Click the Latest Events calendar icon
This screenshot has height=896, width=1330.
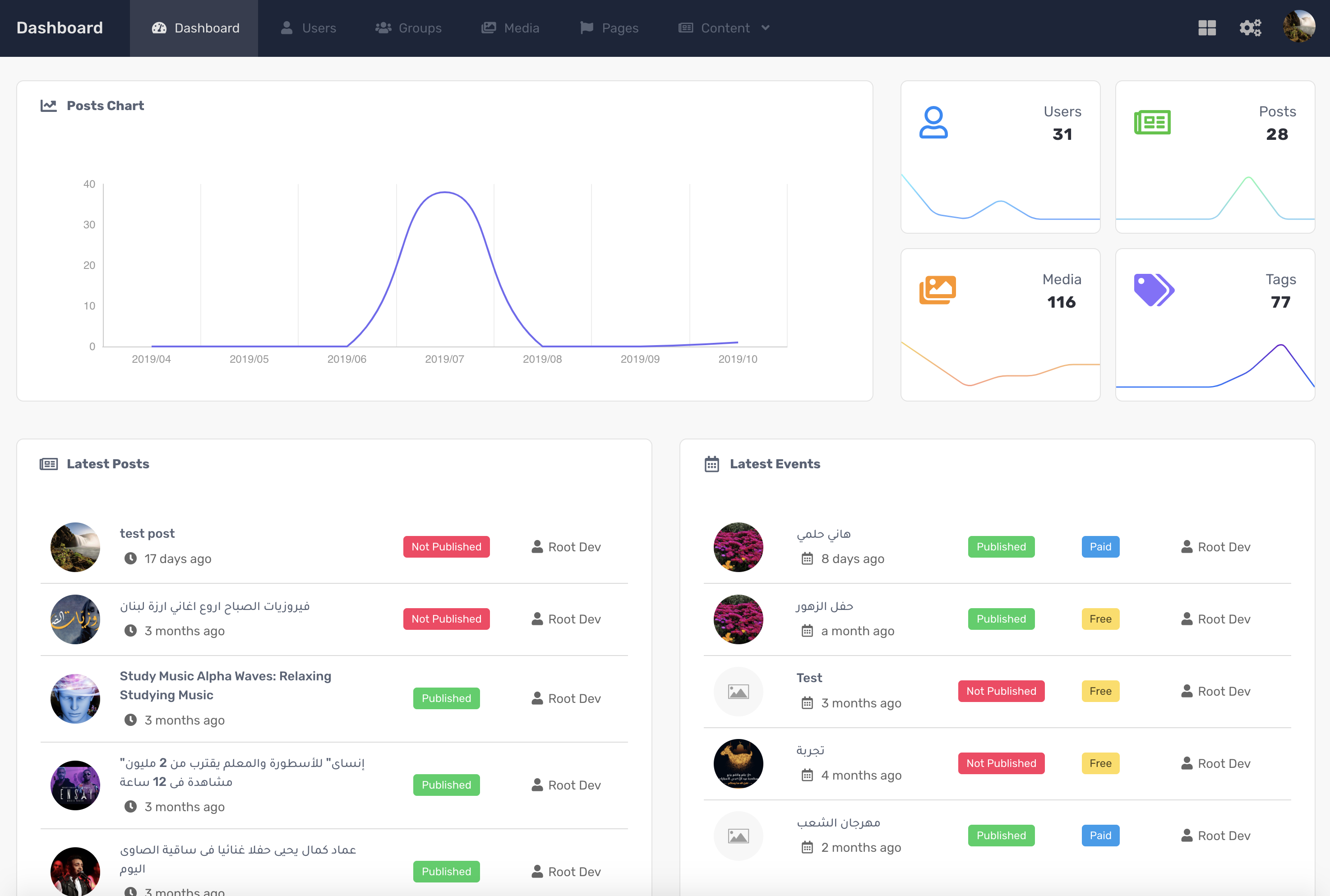(712, 464)
